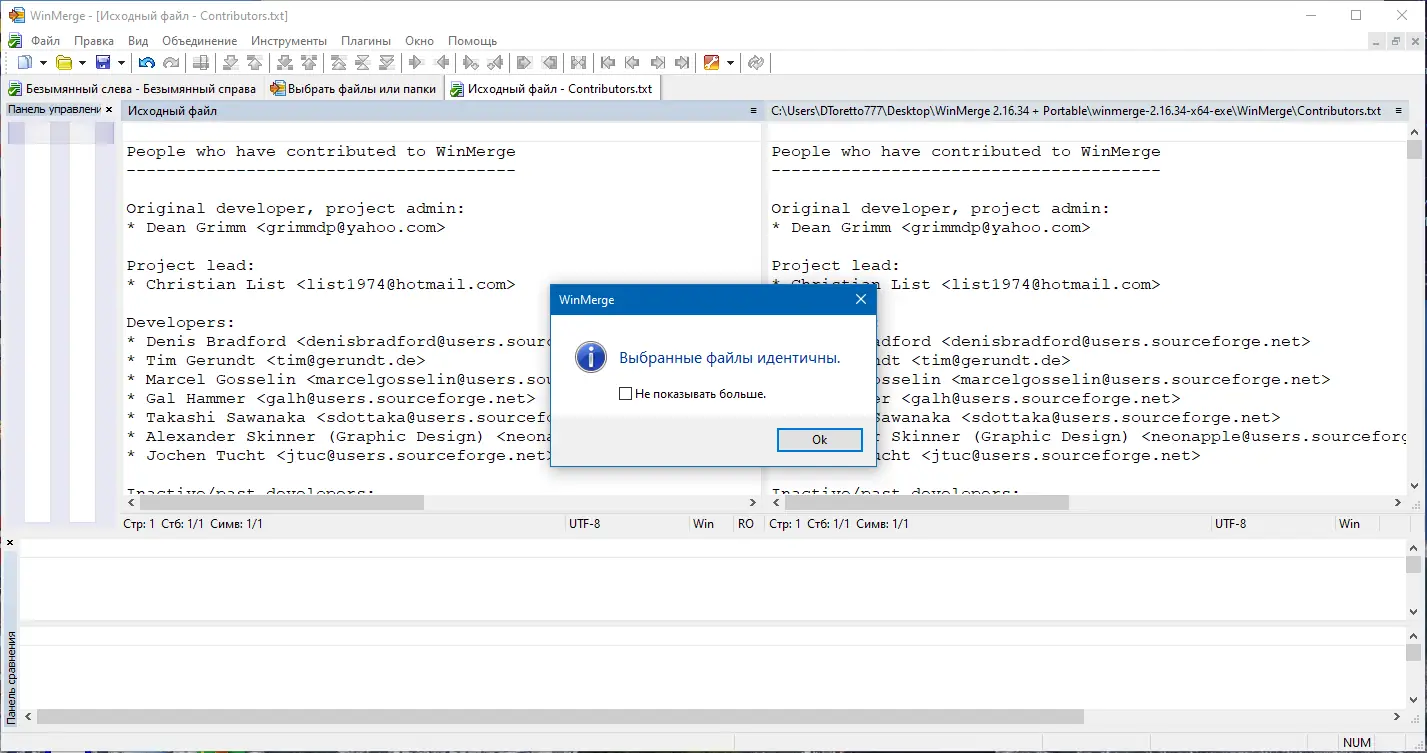Click the Save floppy disk icon
1427x753 pixels.
[103, 62]
